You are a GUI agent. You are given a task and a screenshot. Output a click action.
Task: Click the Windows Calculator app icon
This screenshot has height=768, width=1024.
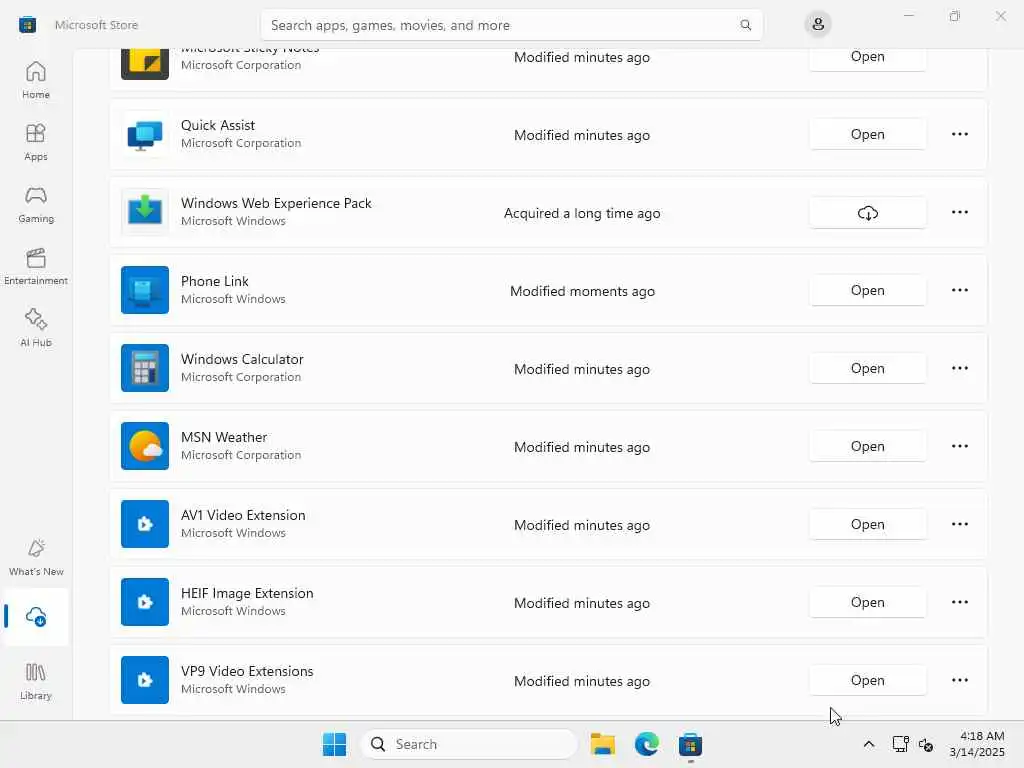coord(145,368)
